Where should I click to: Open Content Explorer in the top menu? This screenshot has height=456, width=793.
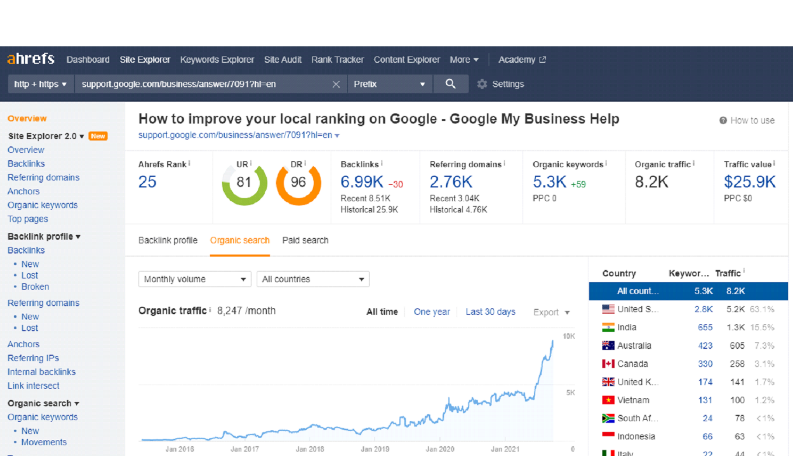coord(407,60)
